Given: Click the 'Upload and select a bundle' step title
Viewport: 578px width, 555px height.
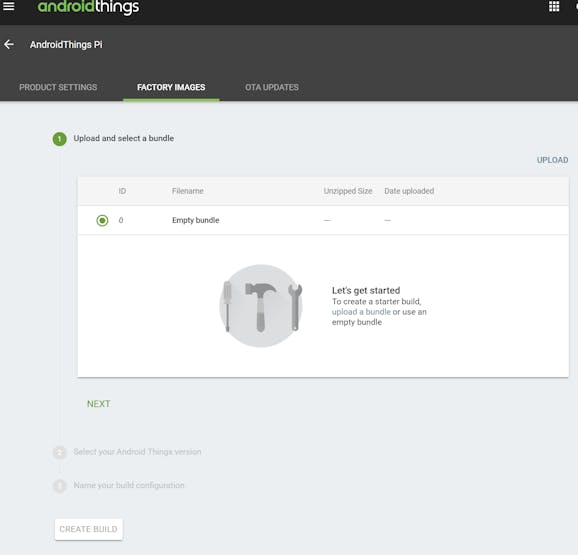Looking at the screenshot, I should 124,138.
